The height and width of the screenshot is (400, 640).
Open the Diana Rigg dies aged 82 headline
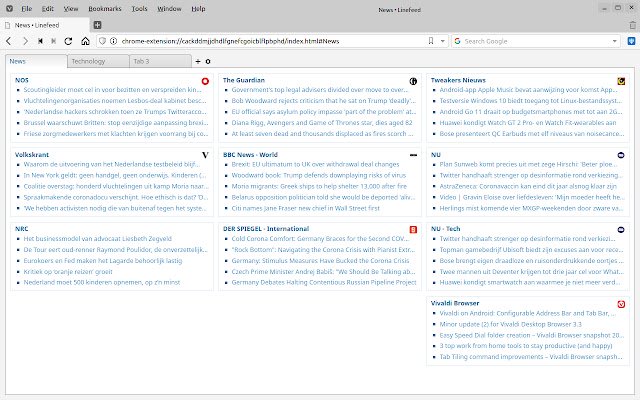[322, 122]
